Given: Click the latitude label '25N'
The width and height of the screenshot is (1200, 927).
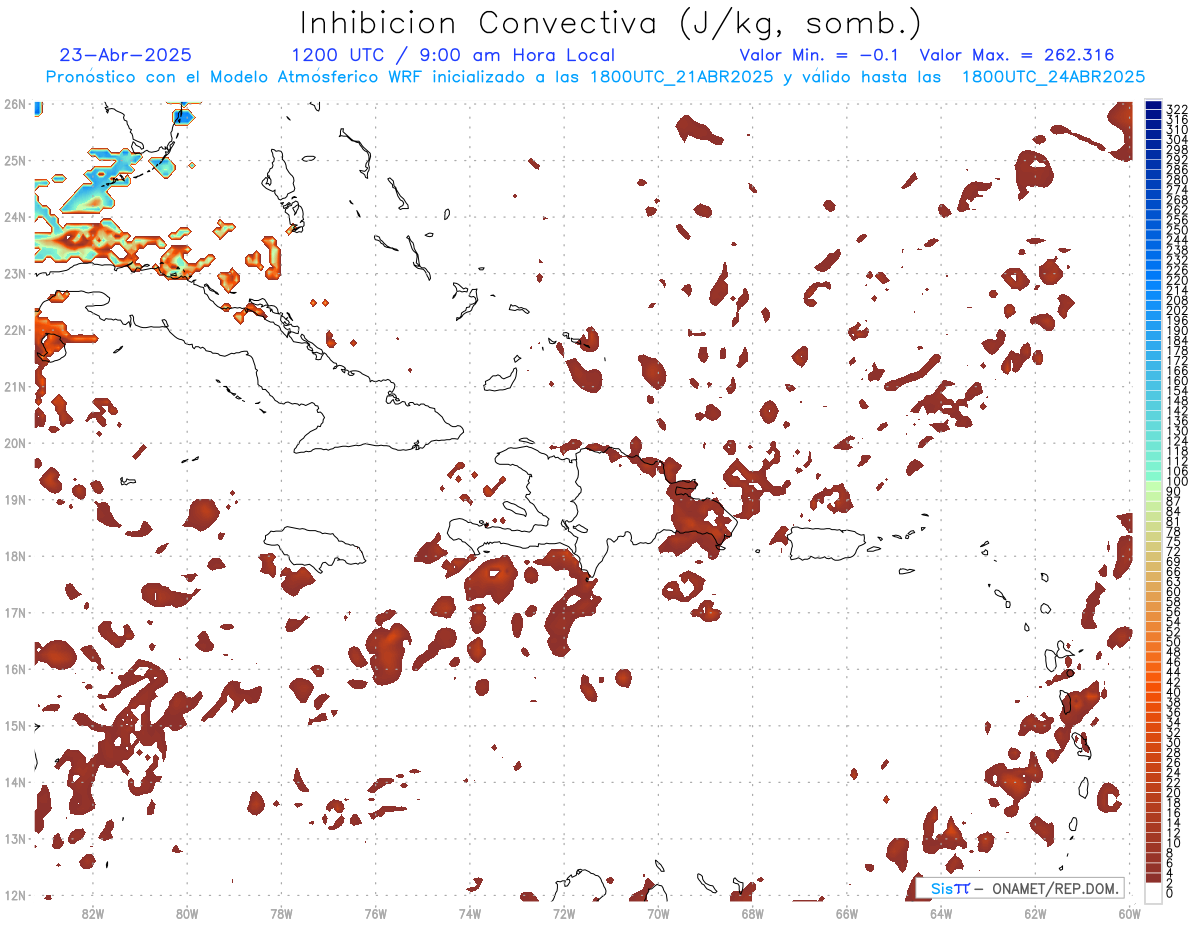Looking at the screenshot, I should tap(14, 160).
